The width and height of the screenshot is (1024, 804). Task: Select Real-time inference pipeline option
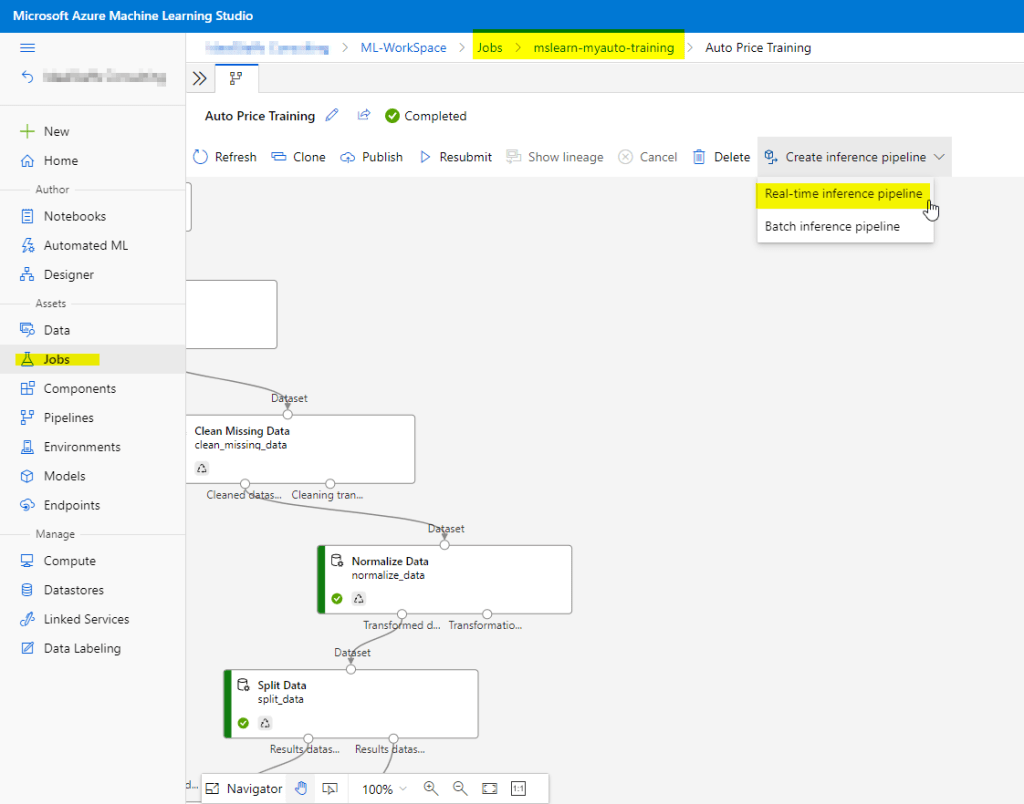(843, 193)
